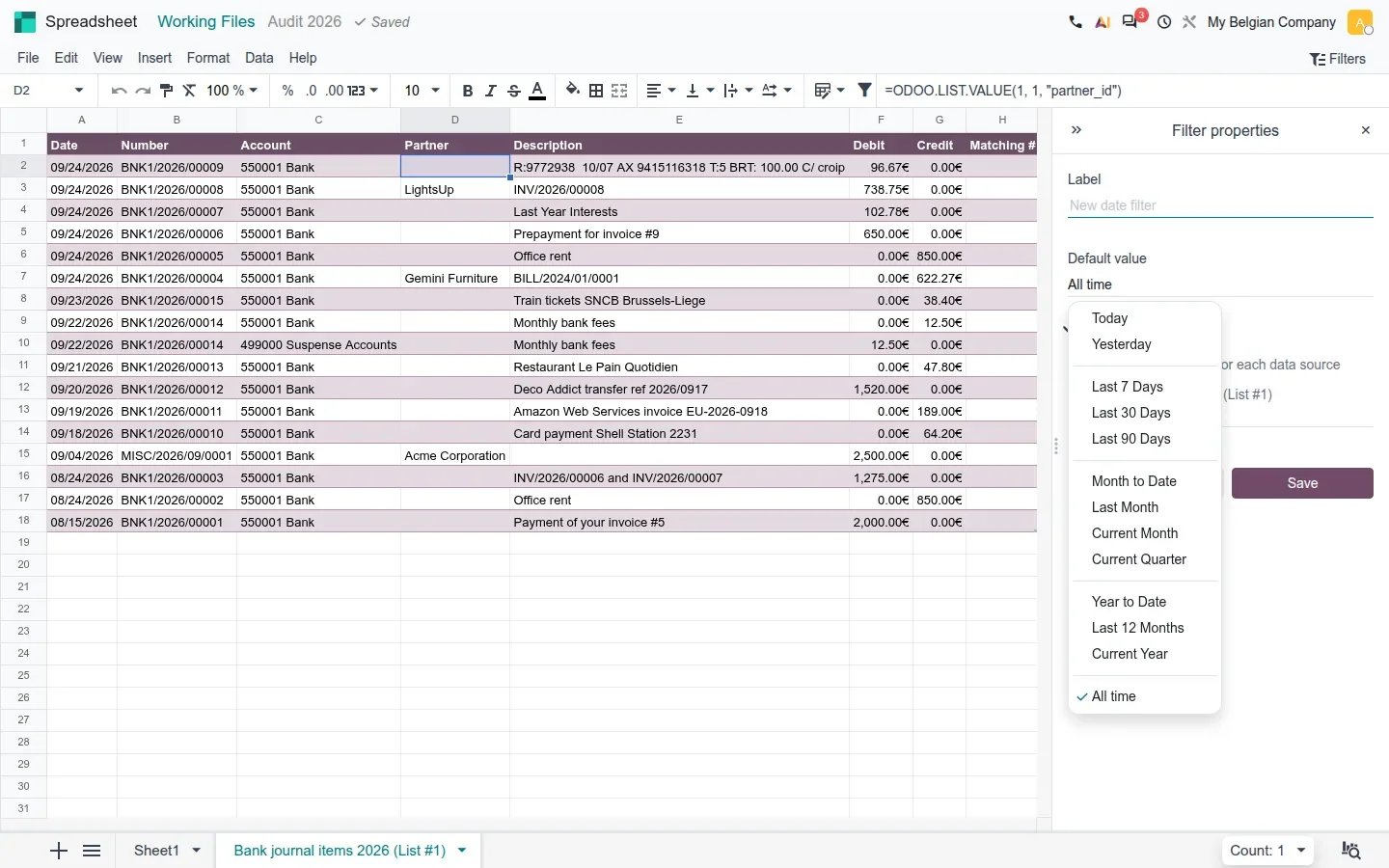Screen dimensions: 1389x868
Task: Click the funnel filter icon in toolbar
Action: pyautogui.click(x=865, y=91)
